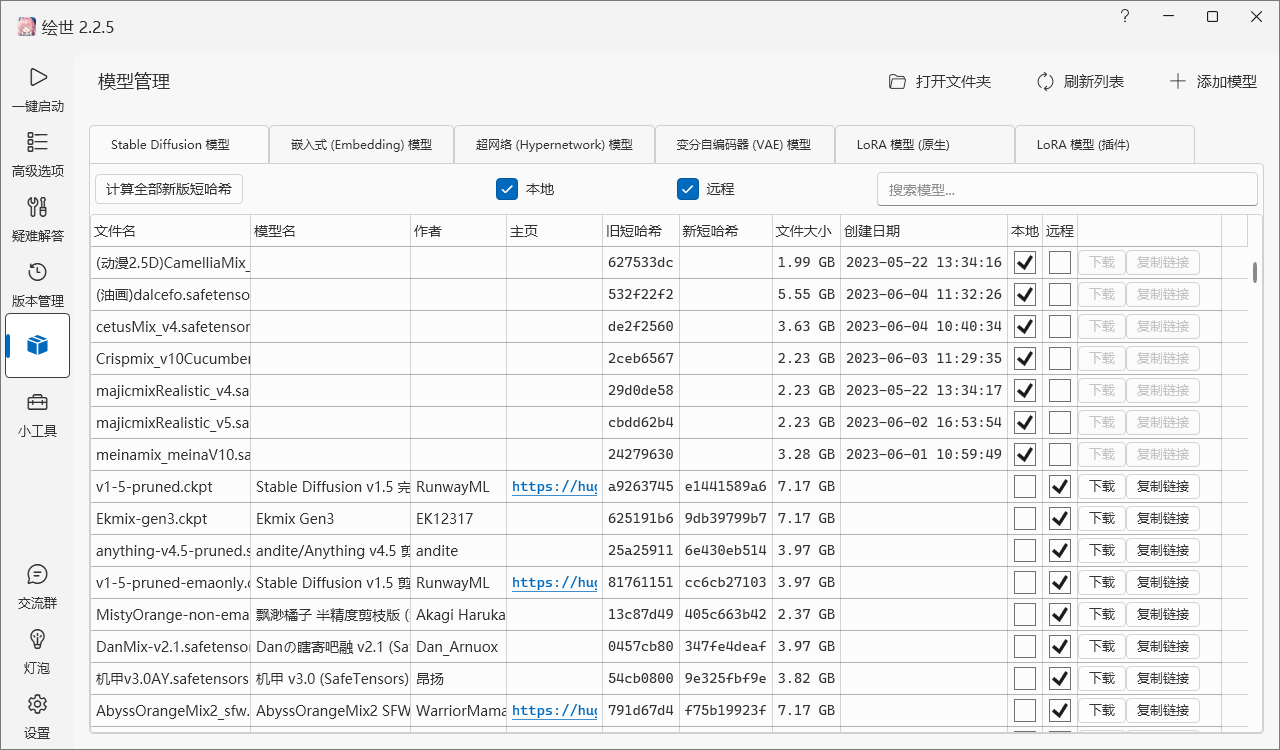
Task: Disable the 本地 filter checkbox
Action: point(507,189)
